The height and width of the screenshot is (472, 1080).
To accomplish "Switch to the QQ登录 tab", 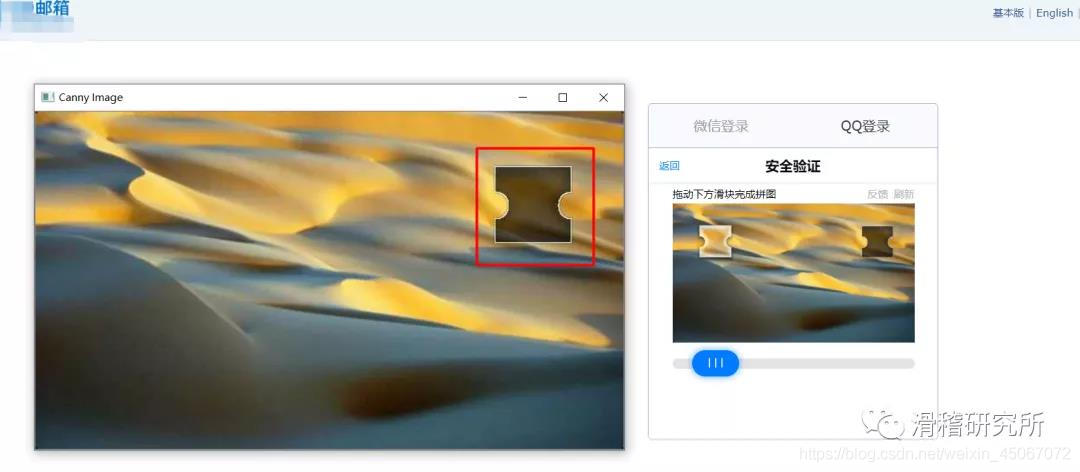I will 865,126.
